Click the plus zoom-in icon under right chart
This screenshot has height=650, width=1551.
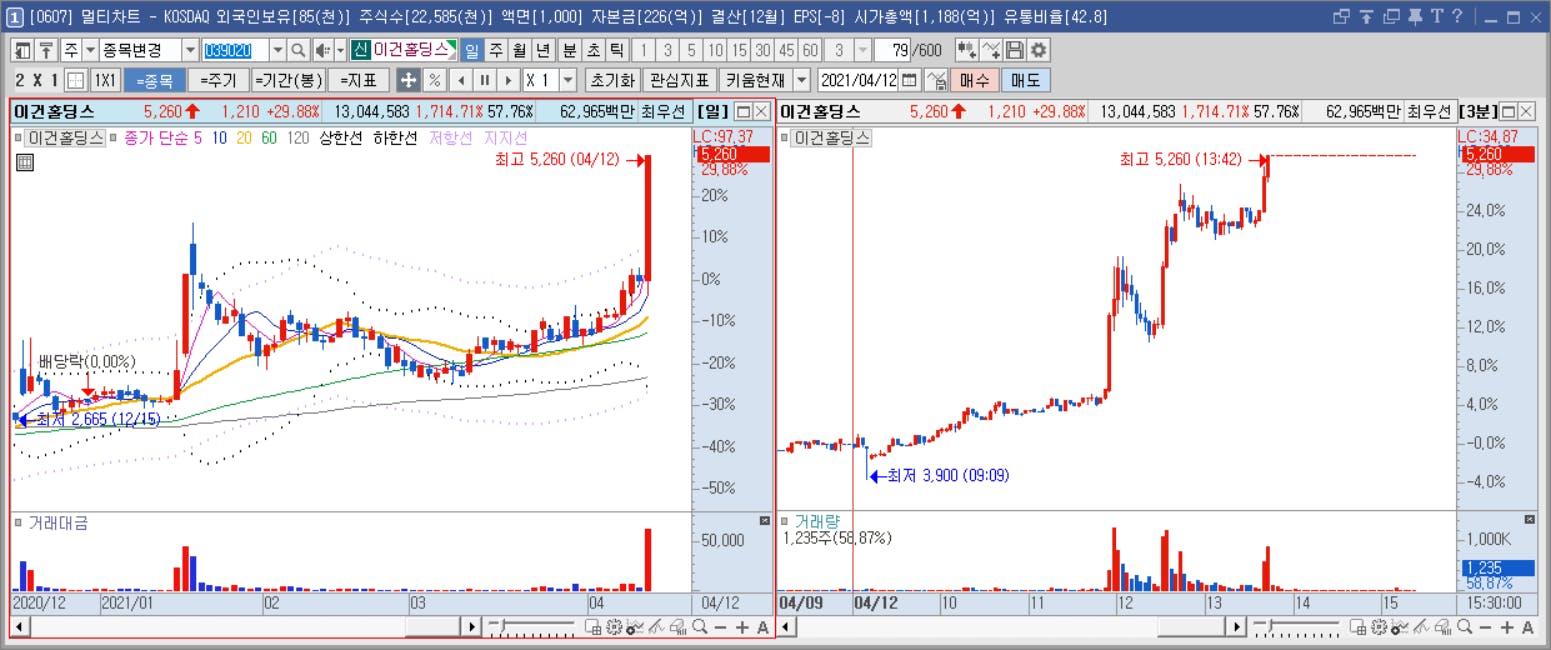[x=1506, y=627]
